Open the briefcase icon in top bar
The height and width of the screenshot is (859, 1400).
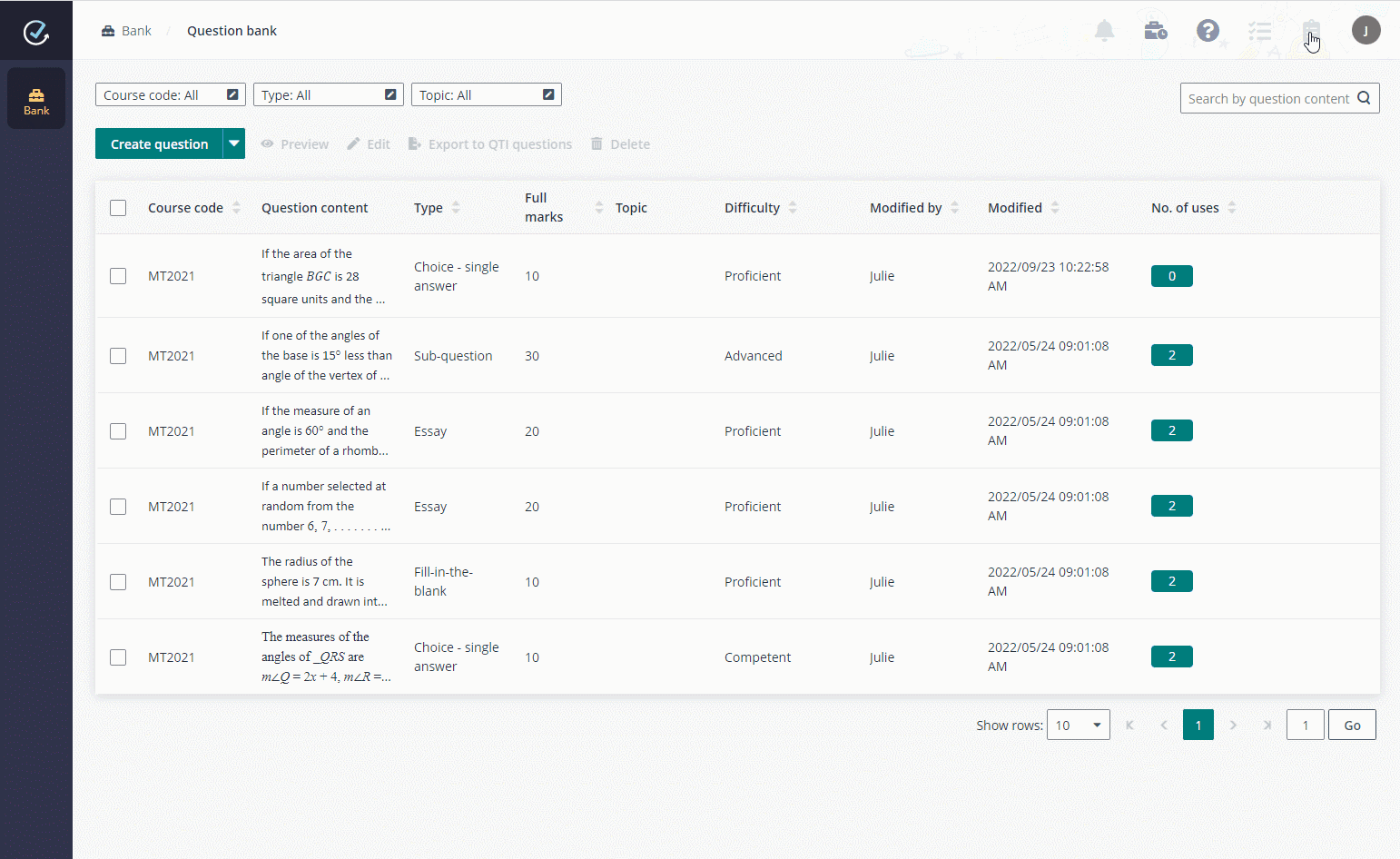pos(1156,31)
